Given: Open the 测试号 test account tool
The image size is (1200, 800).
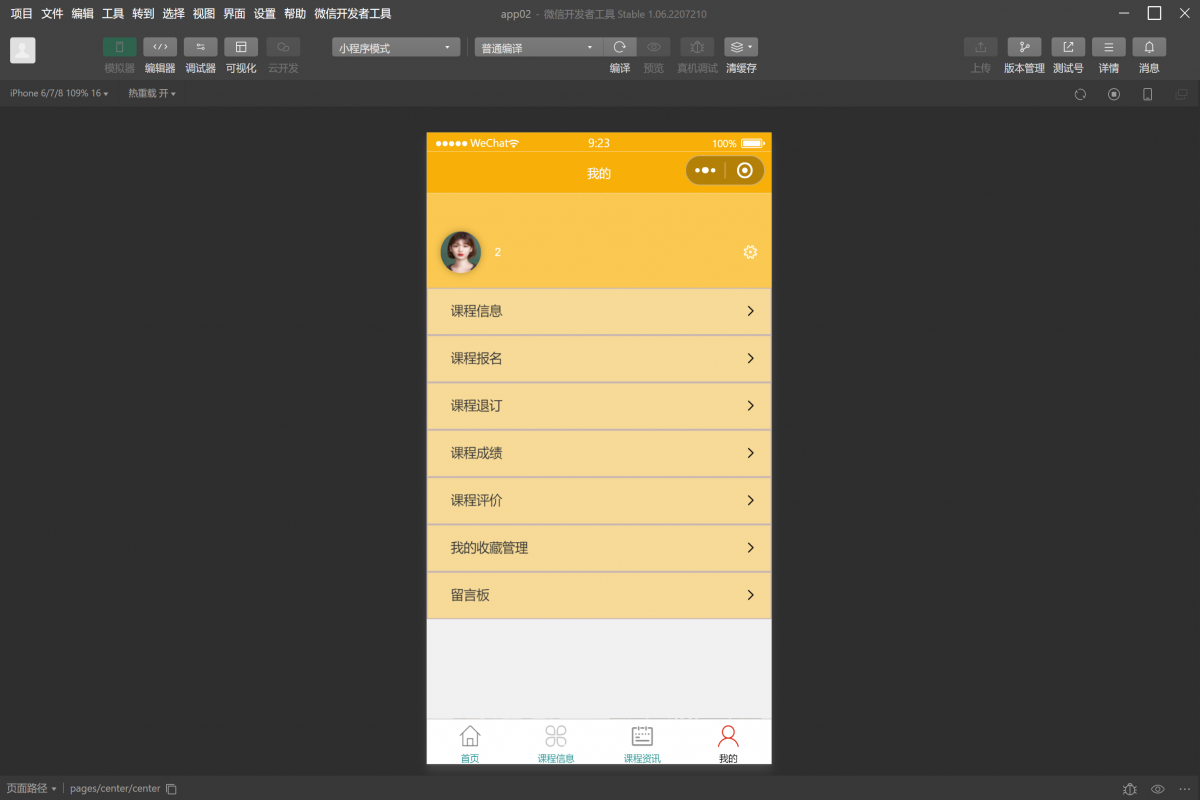Looking at the screenshot, I should click(x=1068, y=47).
